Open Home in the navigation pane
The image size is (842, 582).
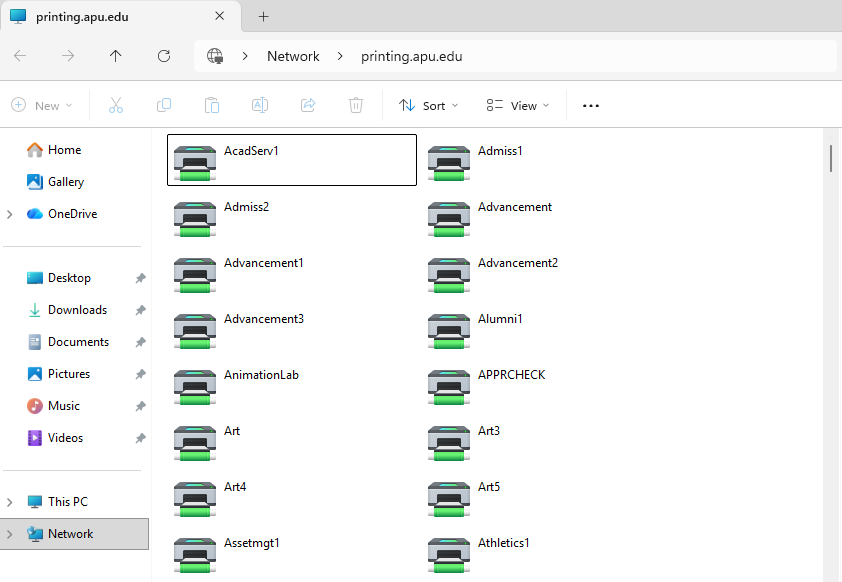coord(54,150)
